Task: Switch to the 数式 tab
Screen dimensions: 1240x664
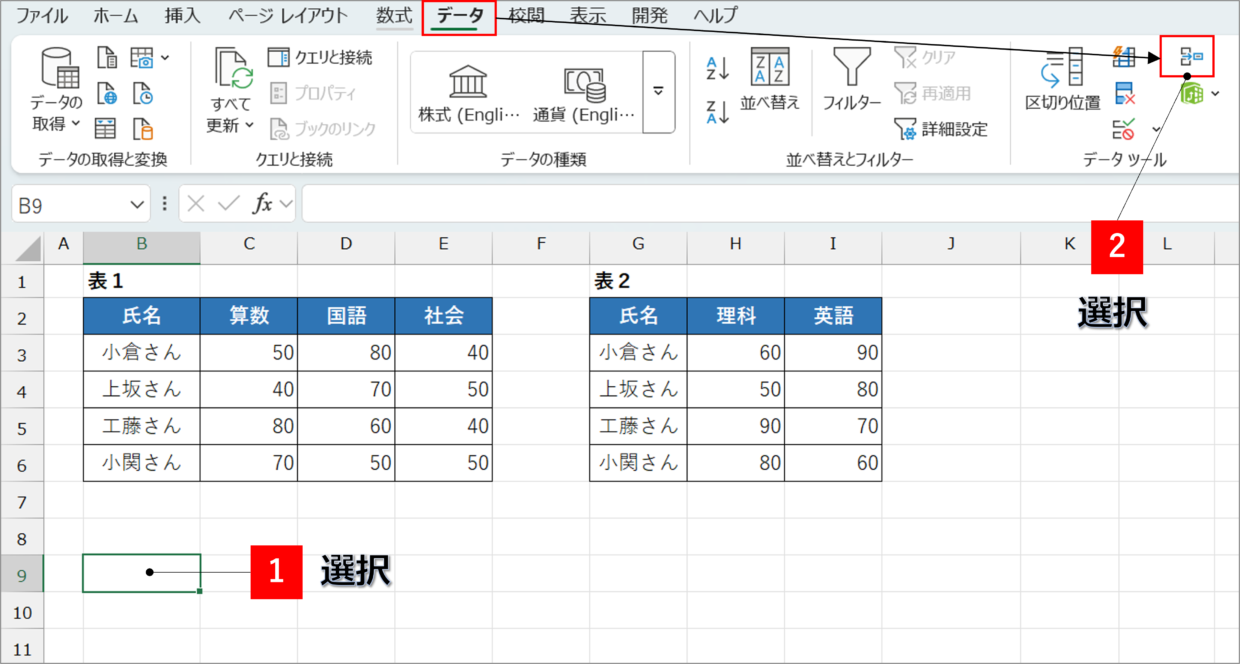Action: [x=394, y=16]
